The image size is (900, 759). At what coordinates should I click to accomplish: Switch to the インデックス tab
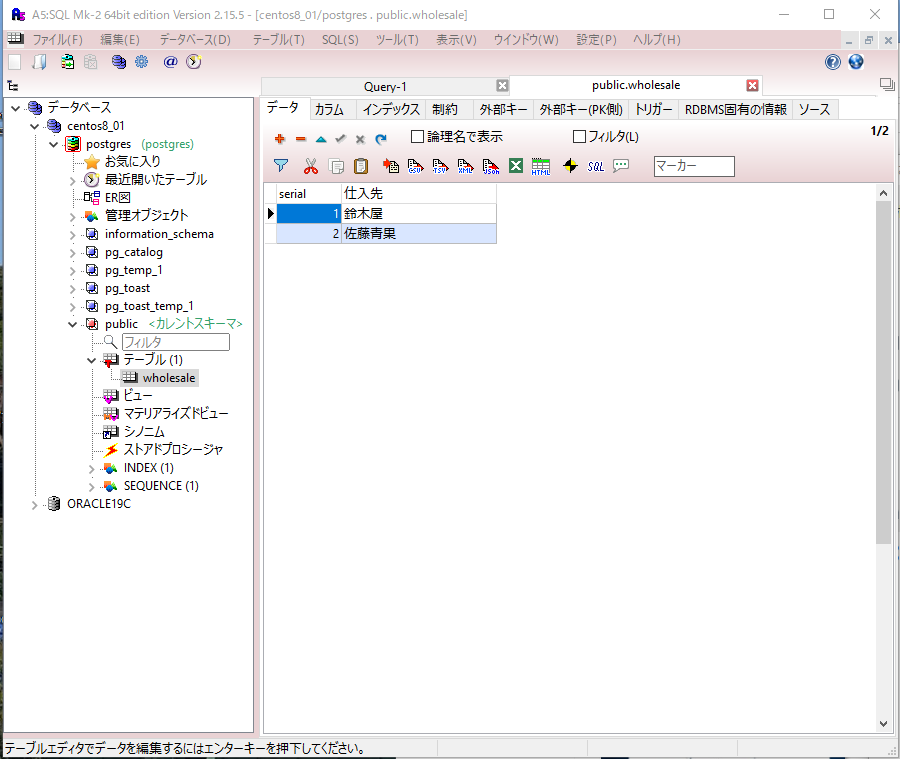pyautogui.click(x=391, y=109)
